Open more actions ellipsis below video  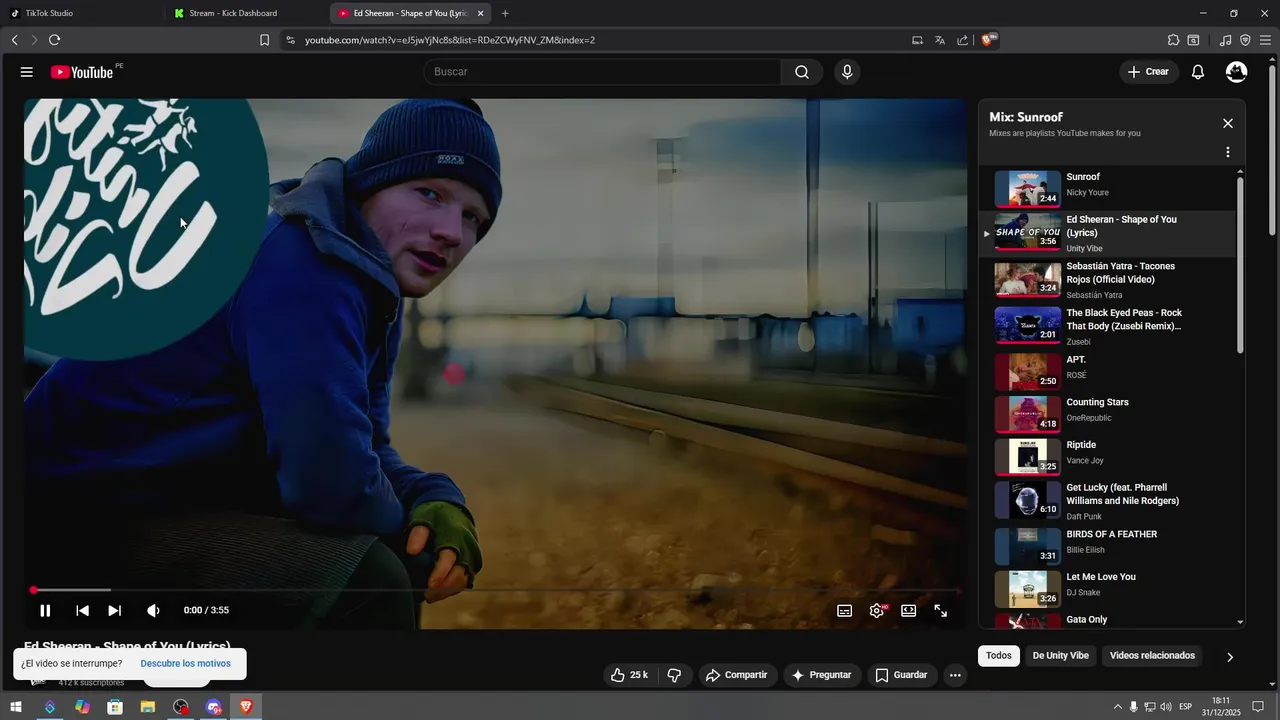click(955, 675)
